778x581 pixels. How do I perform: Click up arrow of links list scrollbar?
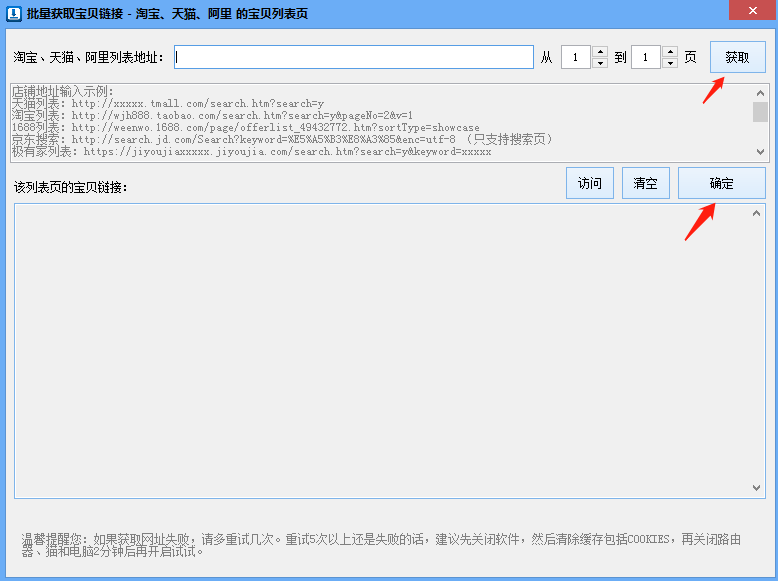(x=756, y=213)
